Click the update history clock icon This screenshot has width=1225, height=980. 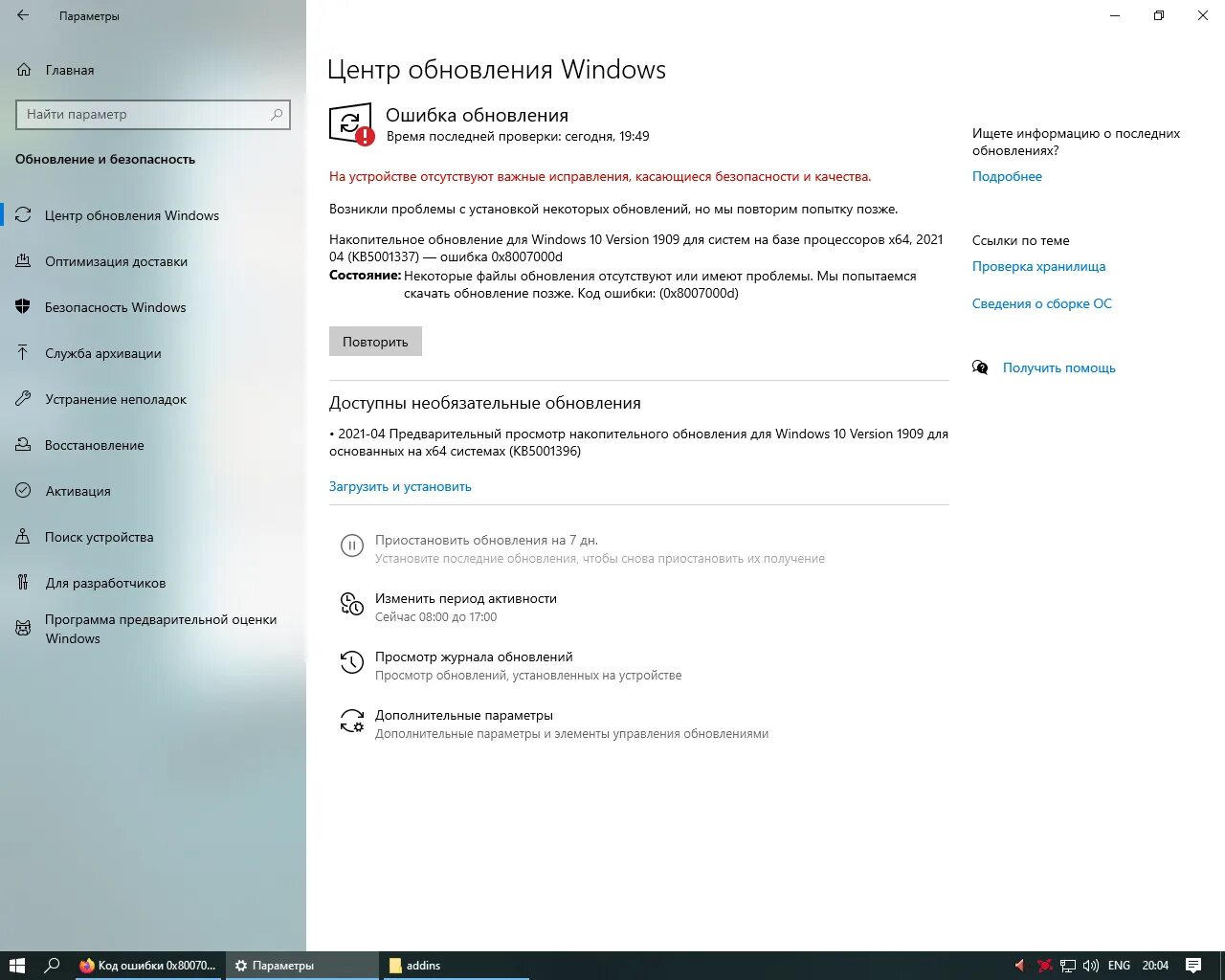352,662
